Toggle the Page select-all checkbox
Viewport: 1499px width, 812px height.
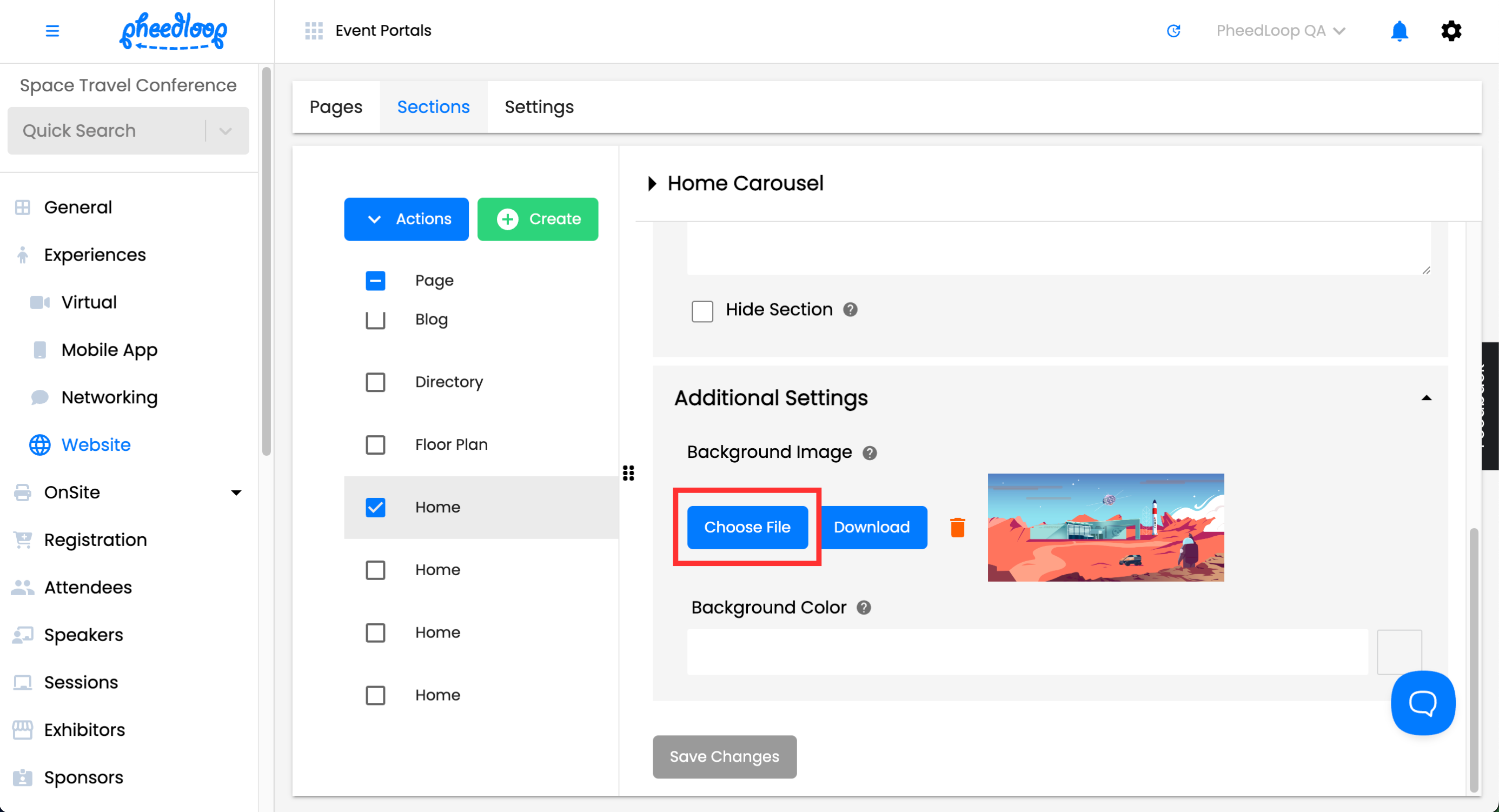tap(375, 281)
